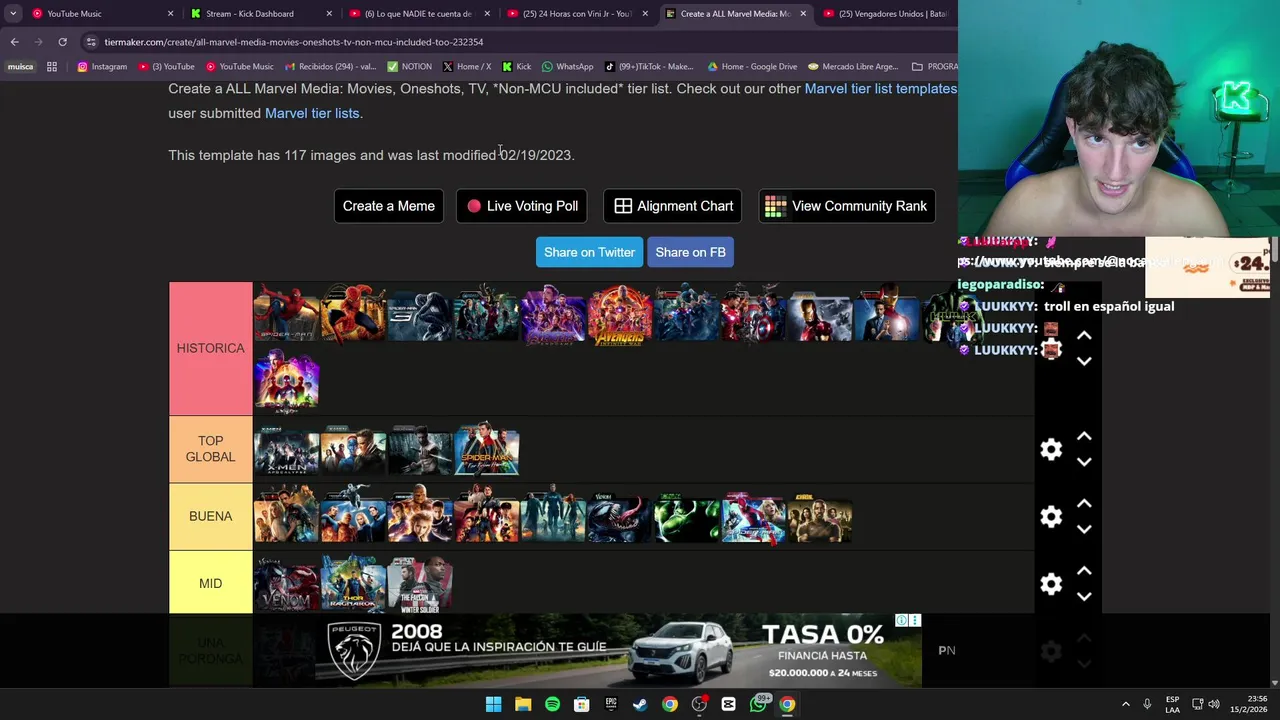Show hidden system tray icons
1280x720 pixels.
coord(1125,704)
